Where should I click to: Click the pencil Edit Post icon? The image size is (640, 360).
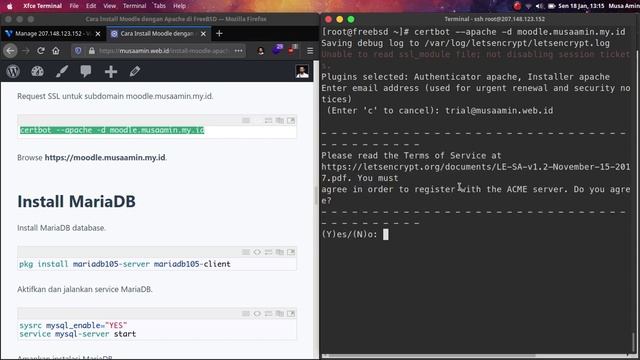click(x=135, y=71)
